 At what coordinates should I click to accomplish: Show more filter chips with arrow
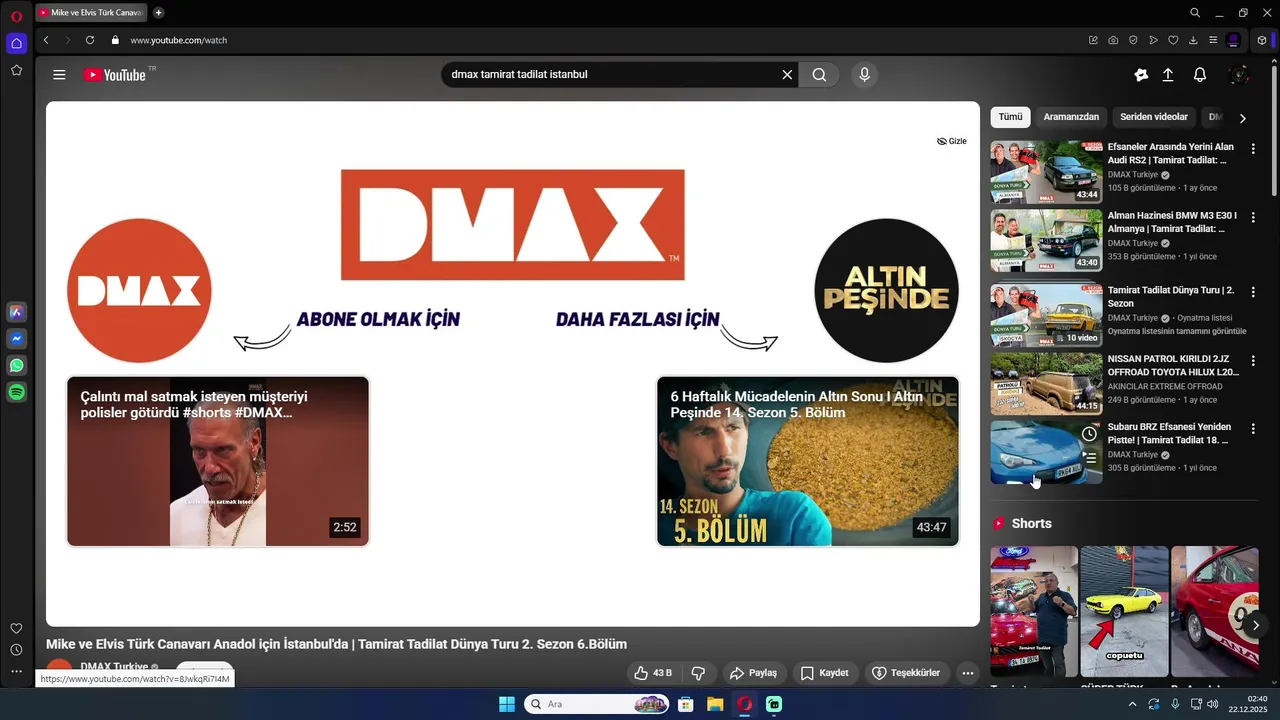[1243, 118]
